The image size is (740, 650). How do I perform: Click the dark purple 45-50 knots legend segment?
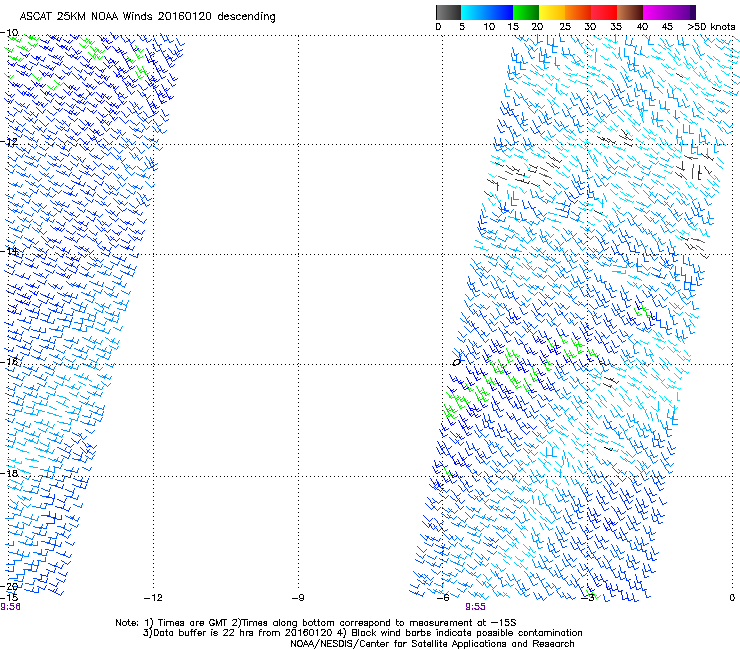(x=682, y=12)
